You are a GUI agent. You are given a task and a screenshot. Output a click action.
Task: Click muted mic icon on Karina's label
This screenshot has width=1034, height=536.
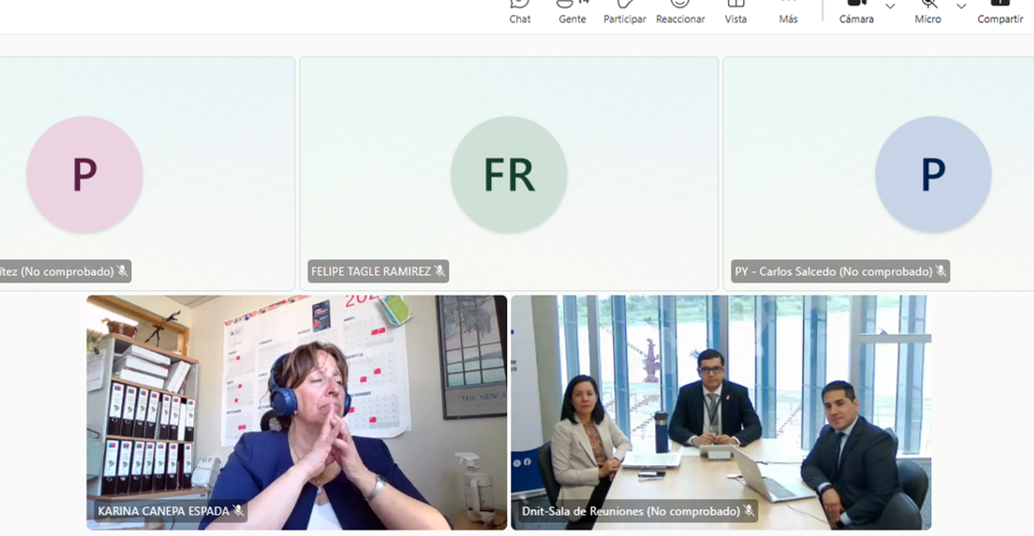click(x=238, y=511)
